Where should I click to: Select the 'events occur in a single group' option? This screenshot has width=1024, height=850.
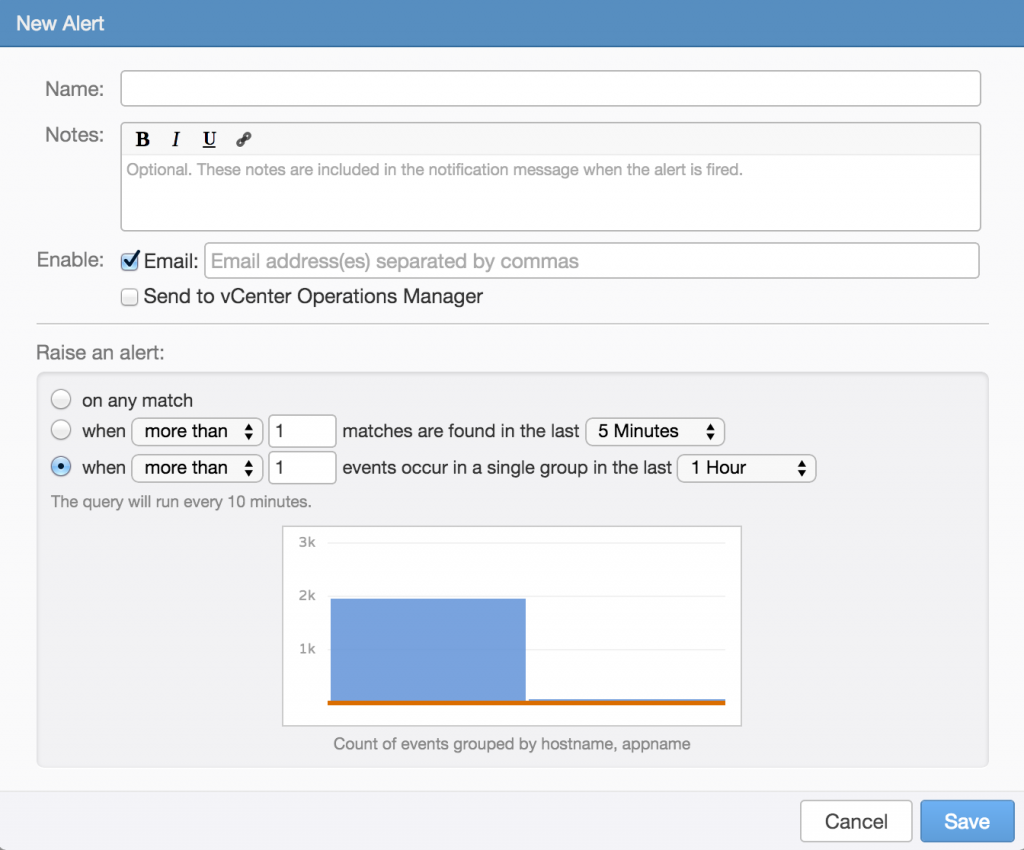(60, 467)
